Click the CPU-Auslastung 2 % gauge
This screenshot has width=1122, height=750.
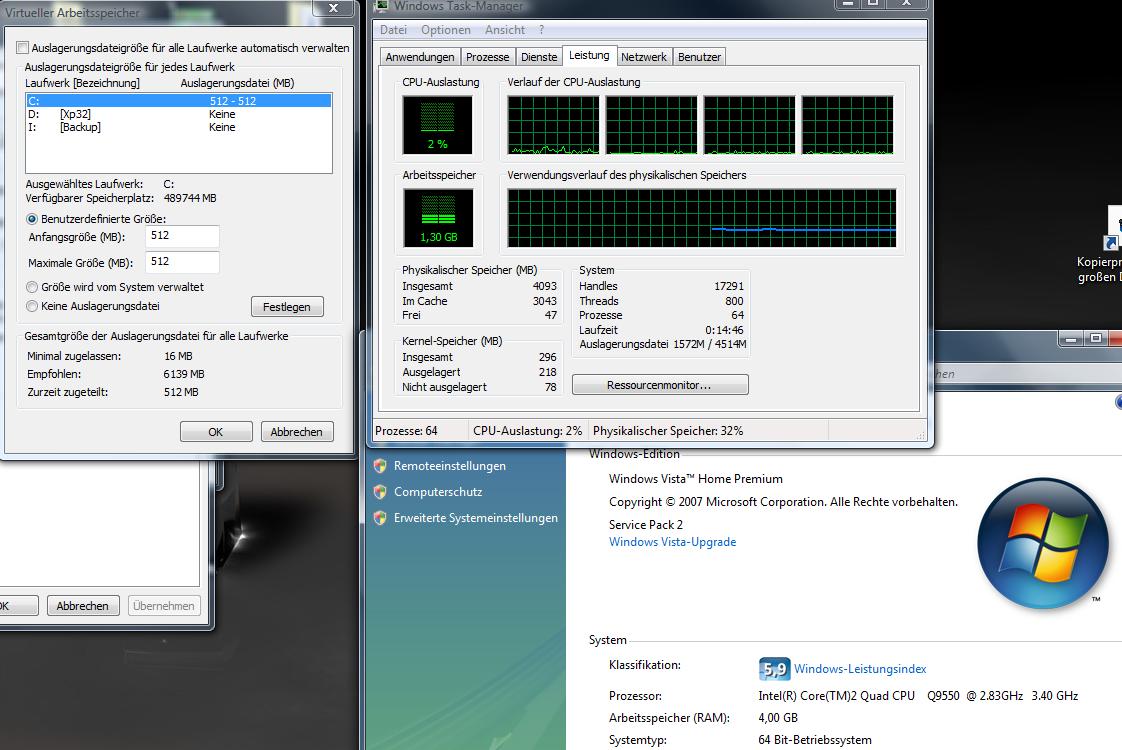[437, 125]
